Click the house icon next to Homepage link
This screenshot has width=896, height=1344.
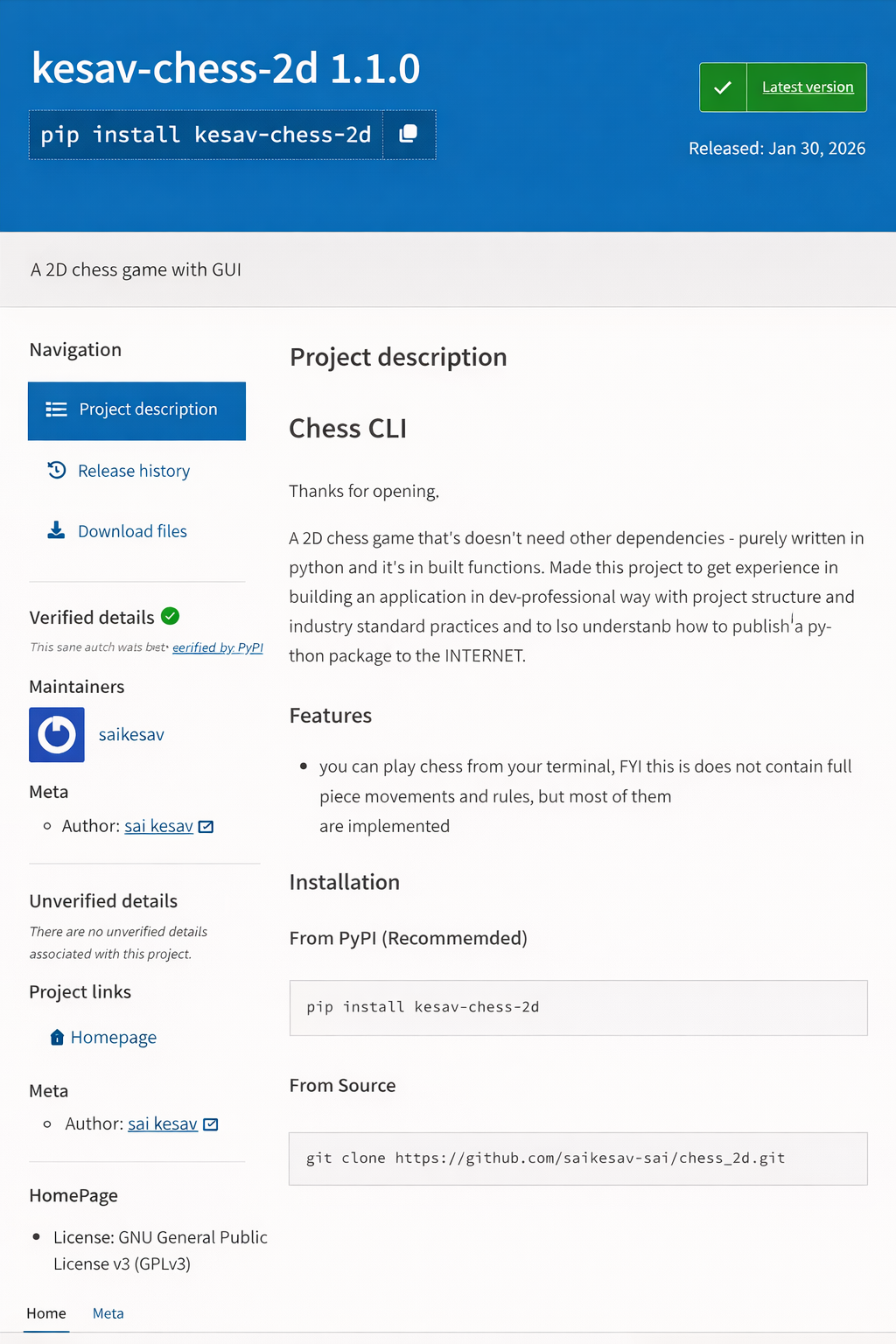(x=56, y=1037)
